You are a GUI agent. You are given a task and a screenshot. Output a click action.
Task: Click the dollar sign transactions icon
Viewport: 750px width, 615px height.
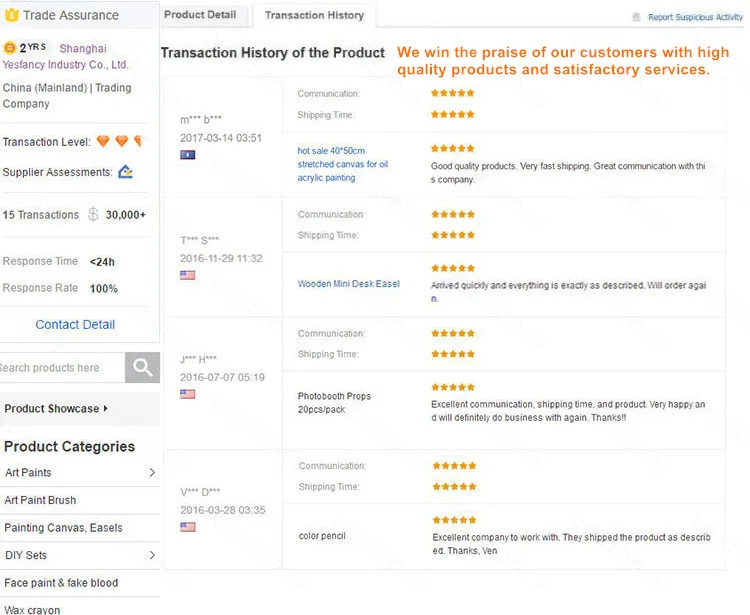[x=93, y=214]
